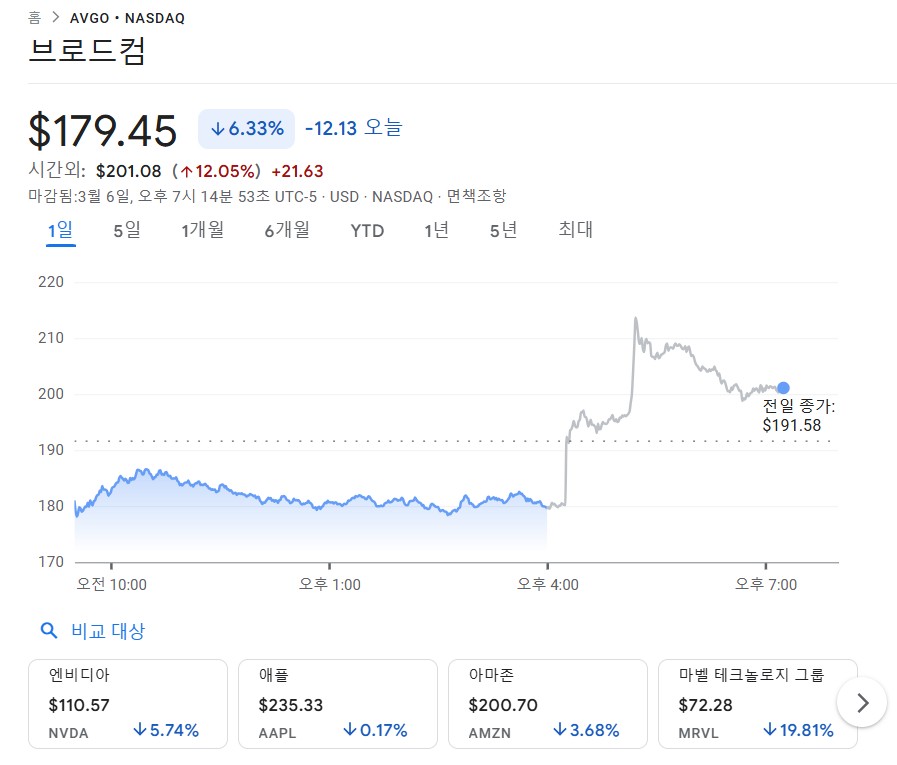This screenshot has height=765, width=897.
Task: Select the 최대 time range tab
Action: [576, 230]
